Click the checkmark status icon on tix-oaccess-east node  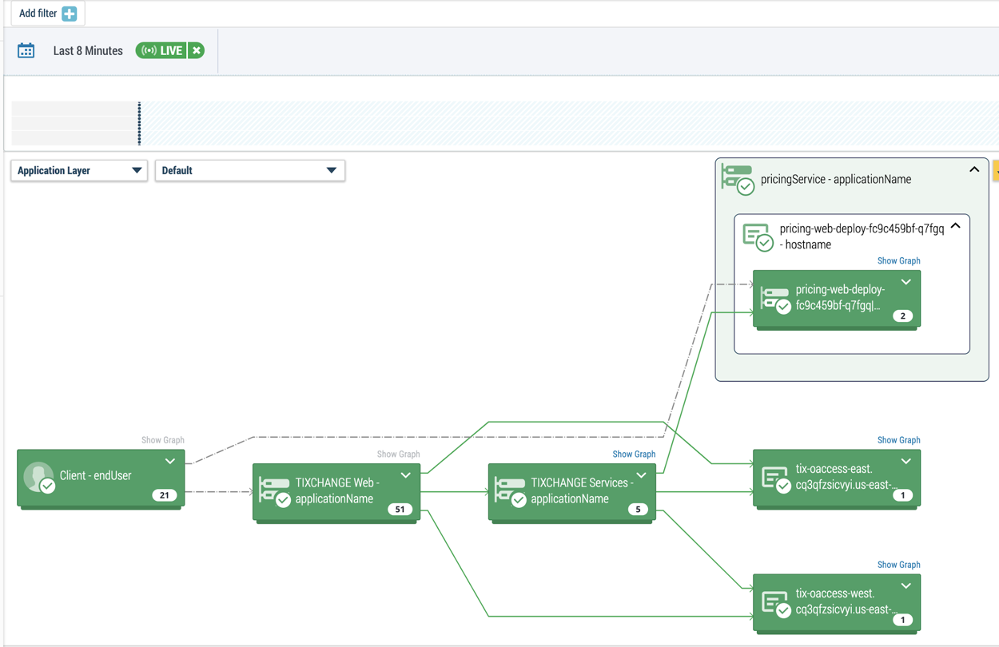pyautogui.click(x=782, y=485)
